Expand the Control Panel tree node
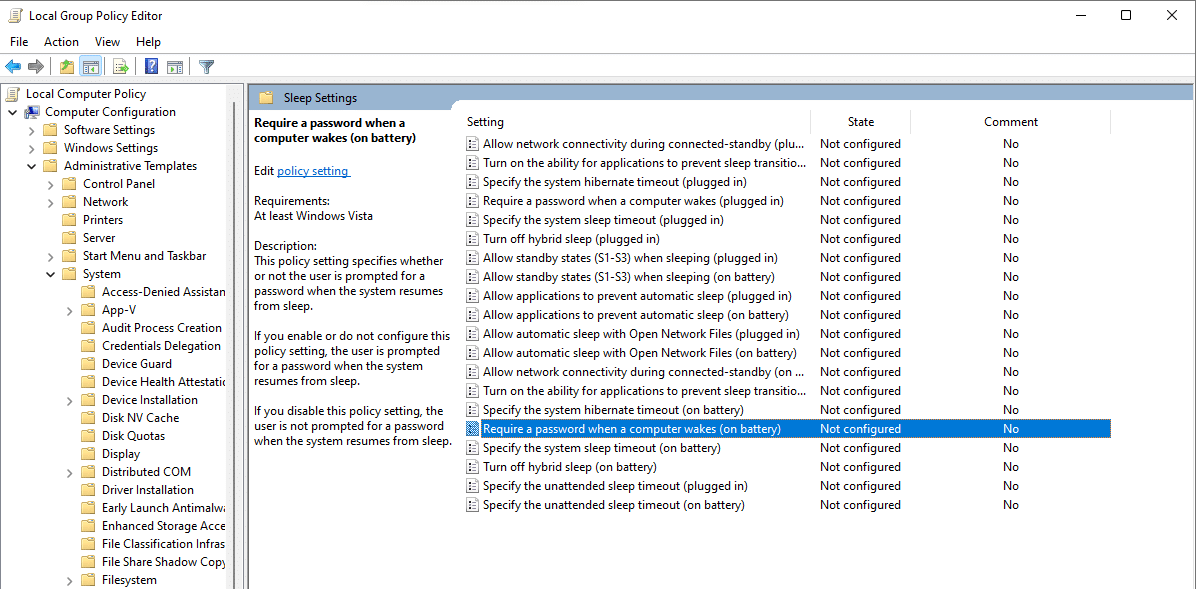The width and height of the screenshot is (1196, 589). pyautogui.click(x=51, y=184)
